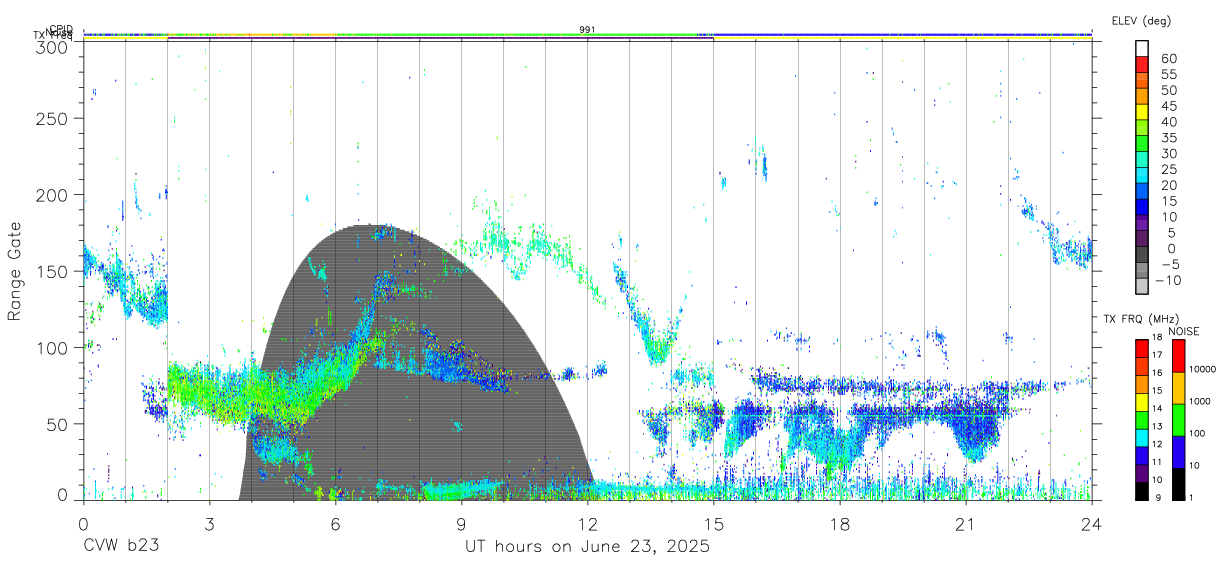Click ELEV swatch between 30 and 35

point(1143,143)
